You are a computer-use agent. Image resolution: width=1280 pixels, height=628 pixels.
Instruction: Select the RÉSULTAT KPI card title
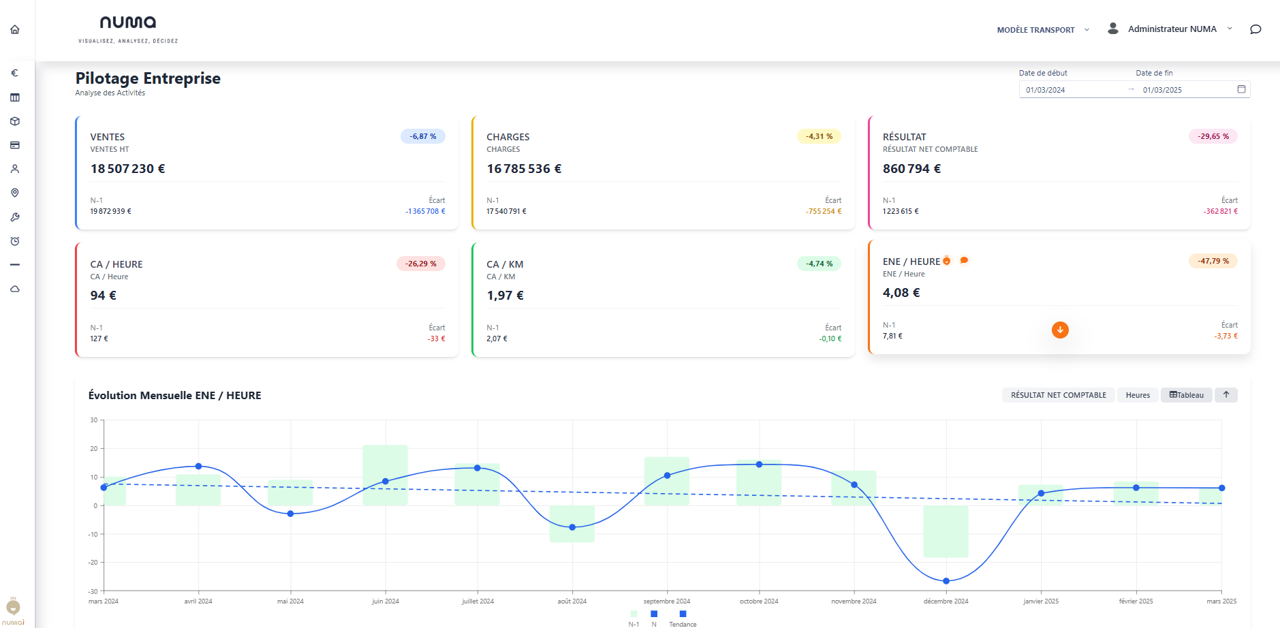click(x=904, y=137)
